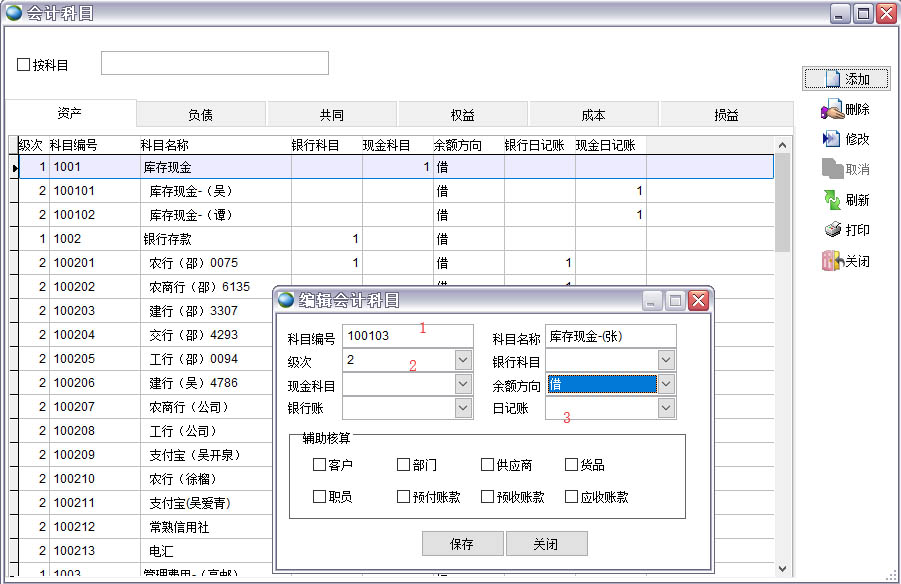Enable the 按科目 checkbox
The image size is (901, 584).
[x=24, y=65]
